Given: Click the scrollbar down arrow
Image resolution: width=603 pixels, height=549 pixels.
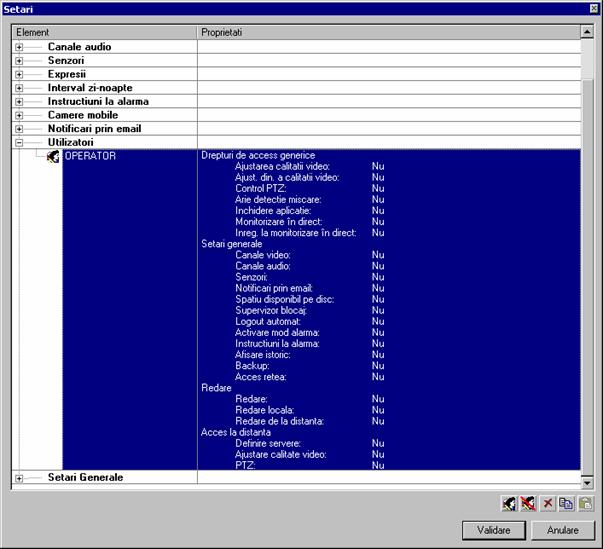Looking at the screenshot, I should [x=588, y=481].
